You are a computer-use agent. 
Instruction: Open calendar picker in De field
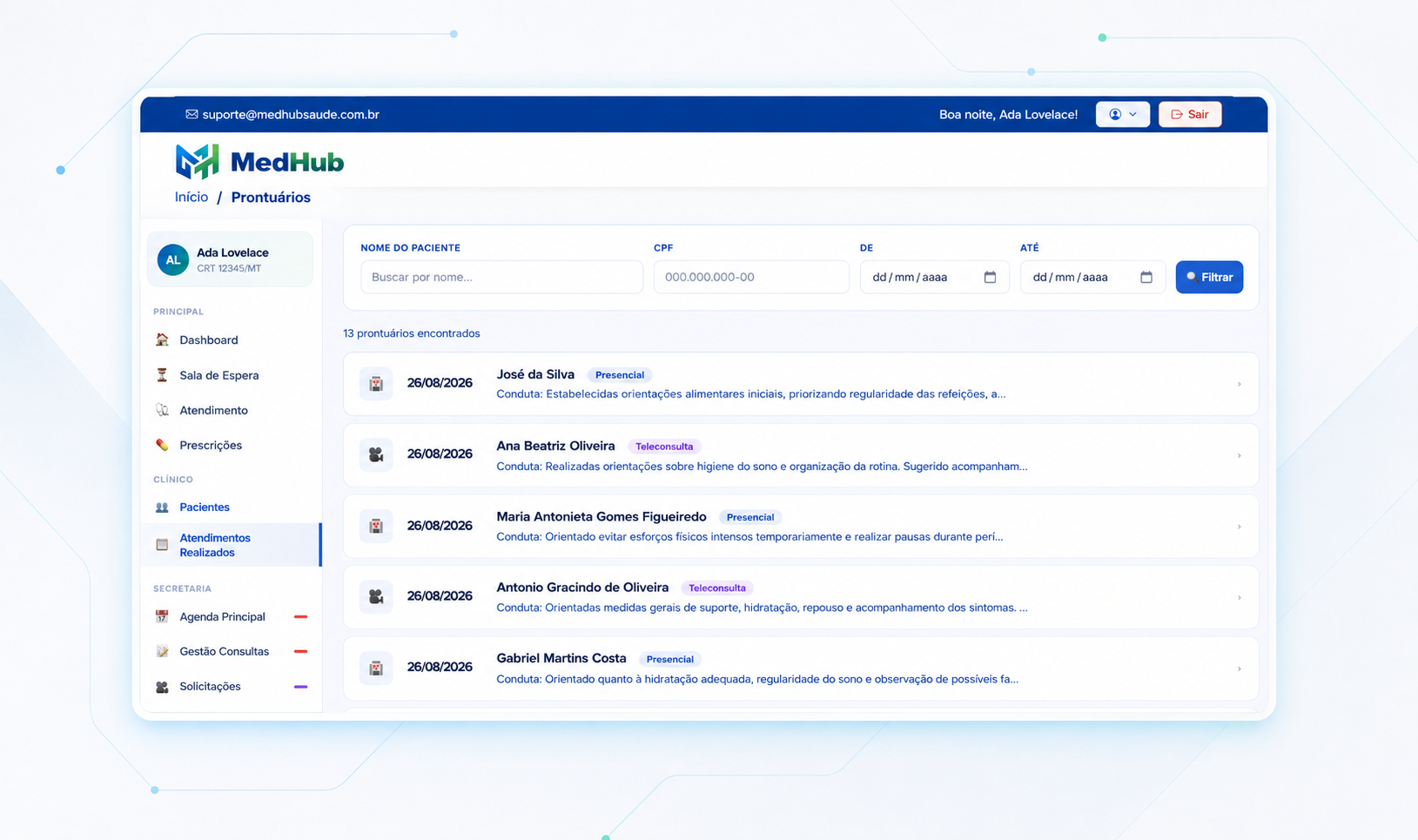point(990,277)
